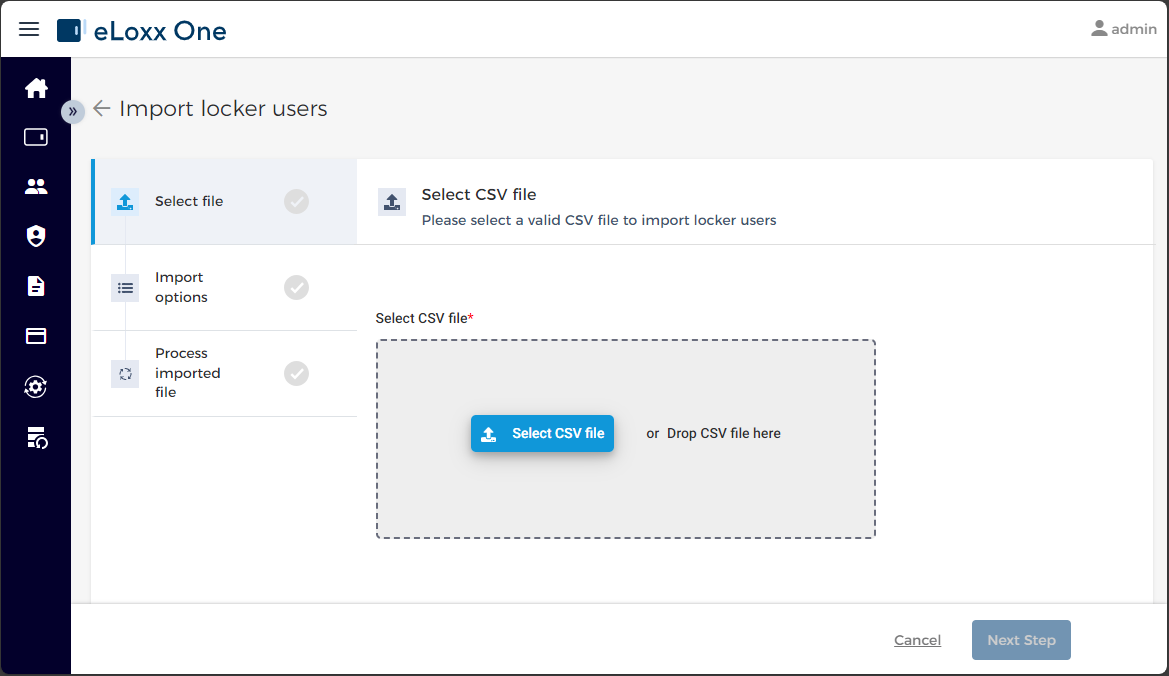Go to Home in sidebar
This screenshot has height=676, width=1169.
coord(36,88)
